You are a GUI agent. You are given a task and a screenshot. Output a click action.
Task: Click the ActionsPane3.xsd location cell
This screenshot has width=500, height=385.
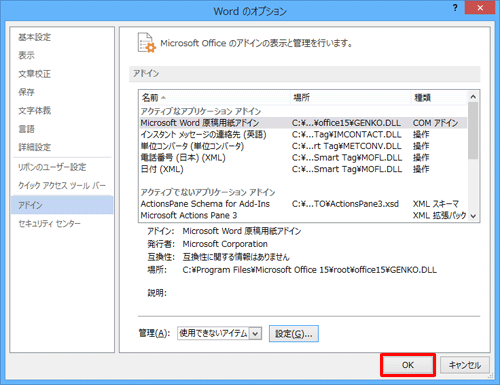click(x=345, y=204)
